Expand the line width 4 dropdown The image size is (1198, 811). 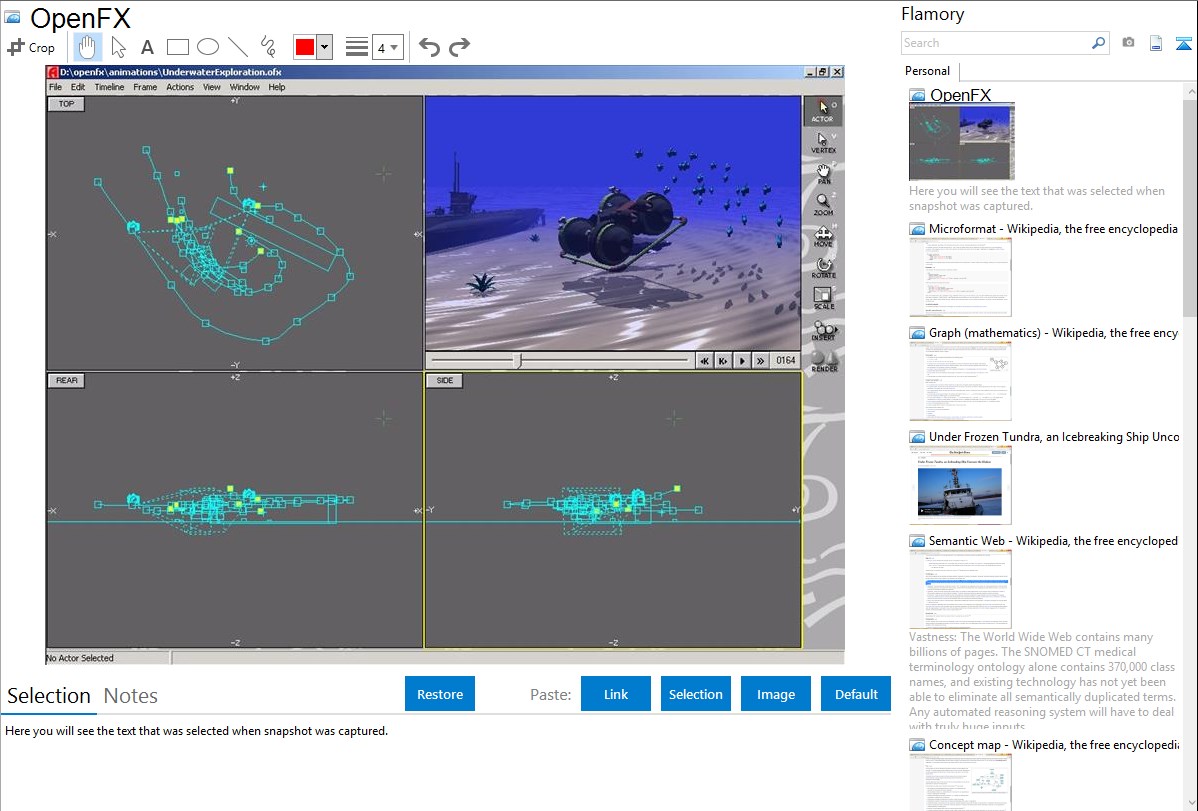click(x=387, y=48)
